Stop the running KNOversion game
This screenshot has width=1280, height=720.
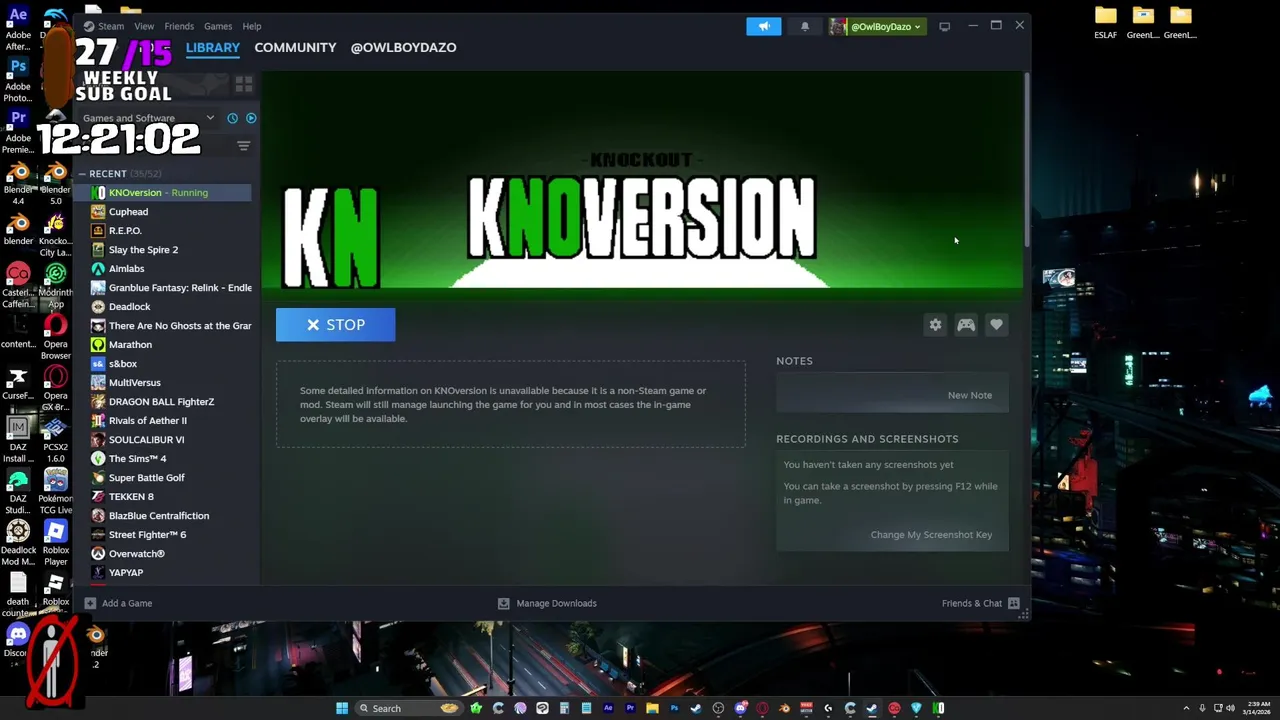pyautogui.click(x=336, y=325)
